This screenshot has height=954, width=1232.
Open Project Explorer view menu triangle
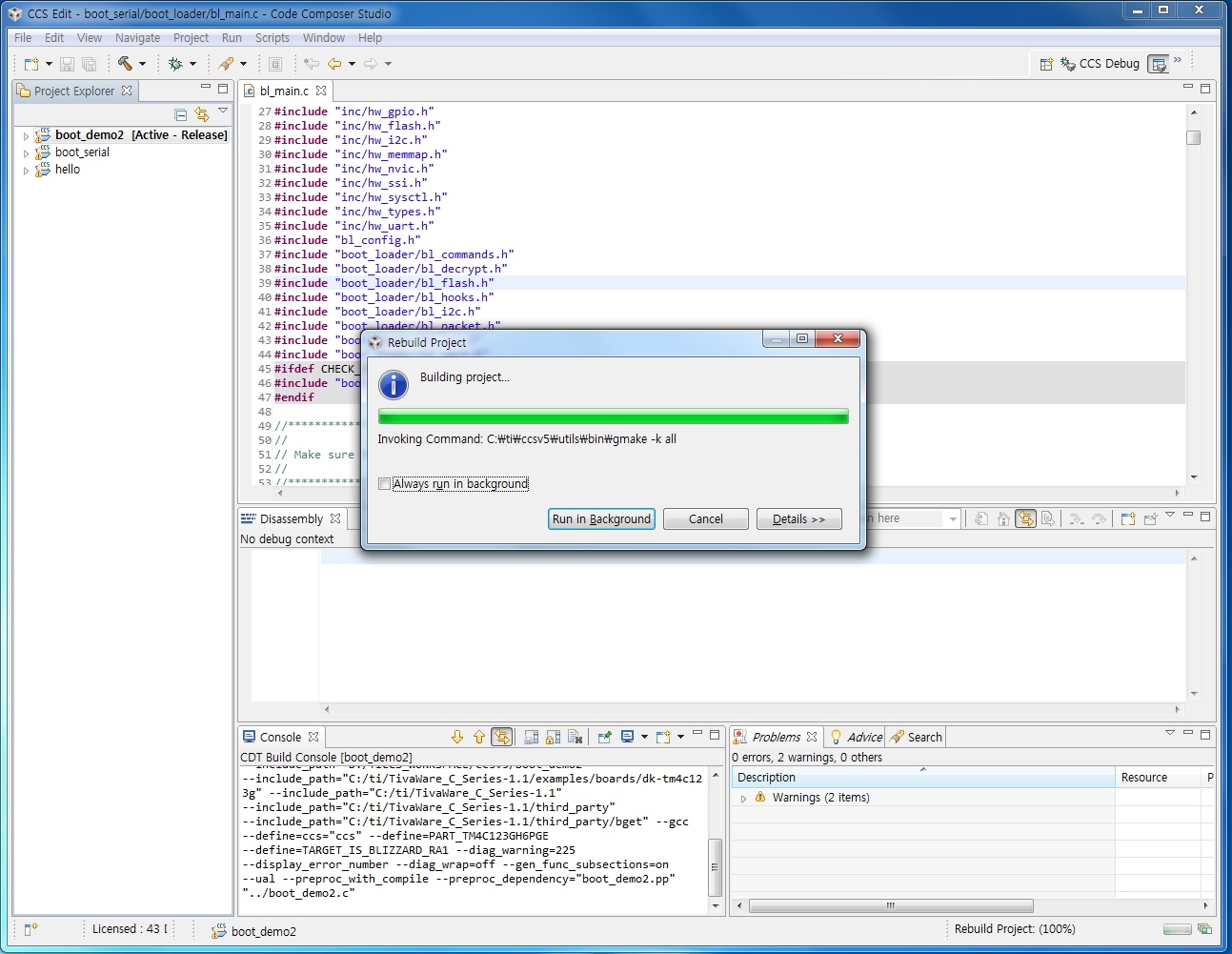(x=223, y=112)
